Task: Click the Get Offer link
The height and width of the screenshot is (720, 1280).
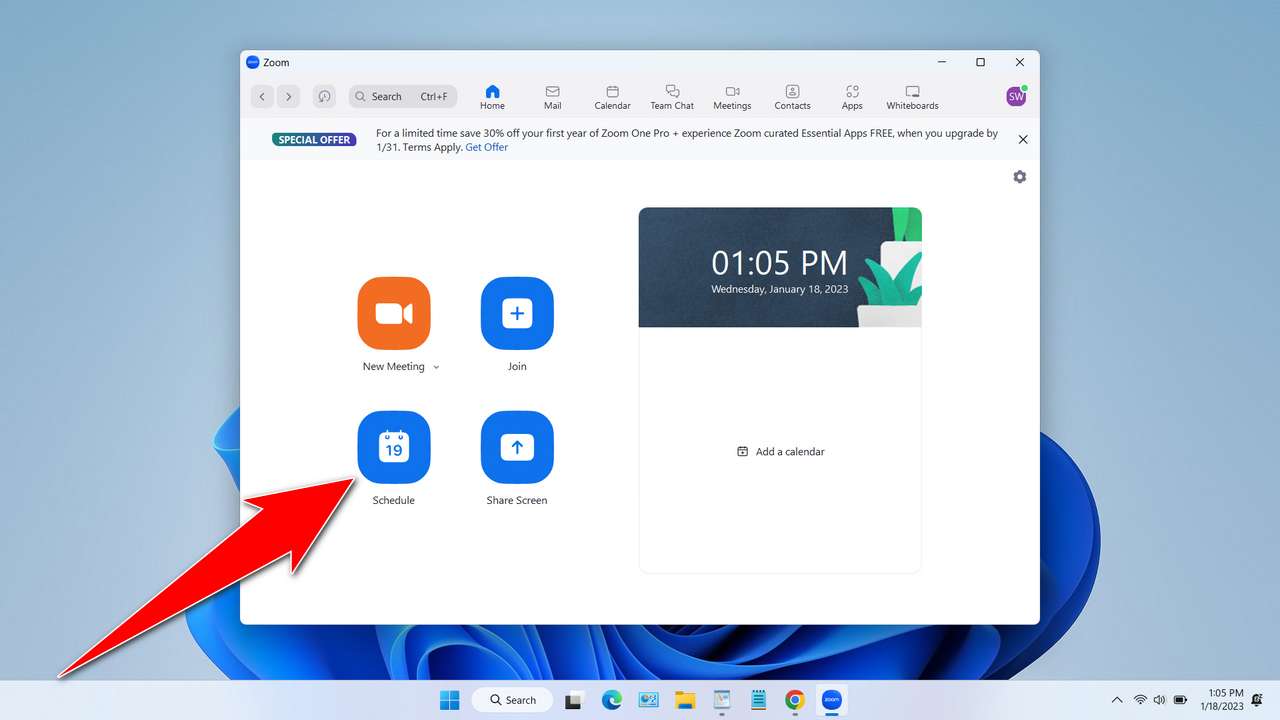Action: pos(486,146)
